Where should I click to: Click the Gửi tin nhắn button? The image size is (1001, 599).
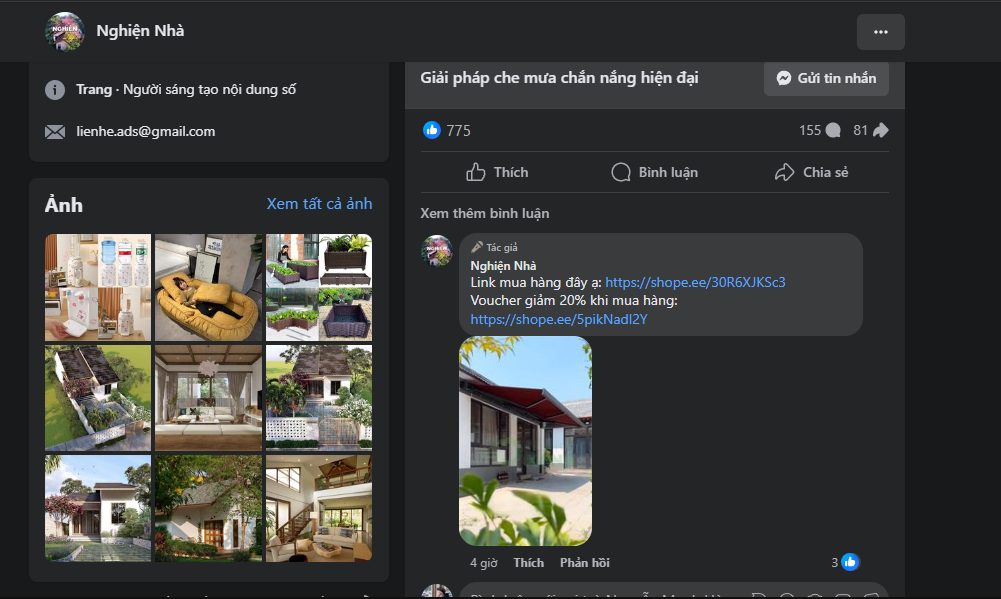(x=826, y=79)
